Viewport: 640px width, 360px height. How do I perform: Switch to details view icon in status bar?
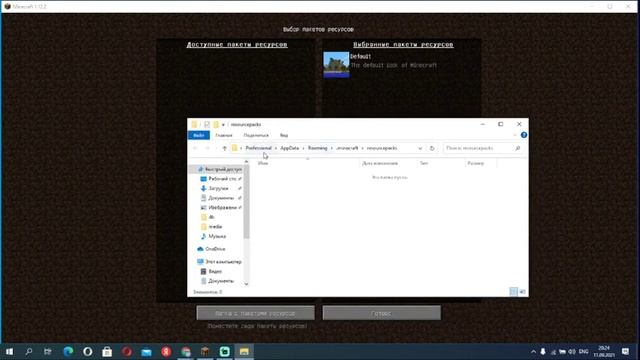coord(513,292)
